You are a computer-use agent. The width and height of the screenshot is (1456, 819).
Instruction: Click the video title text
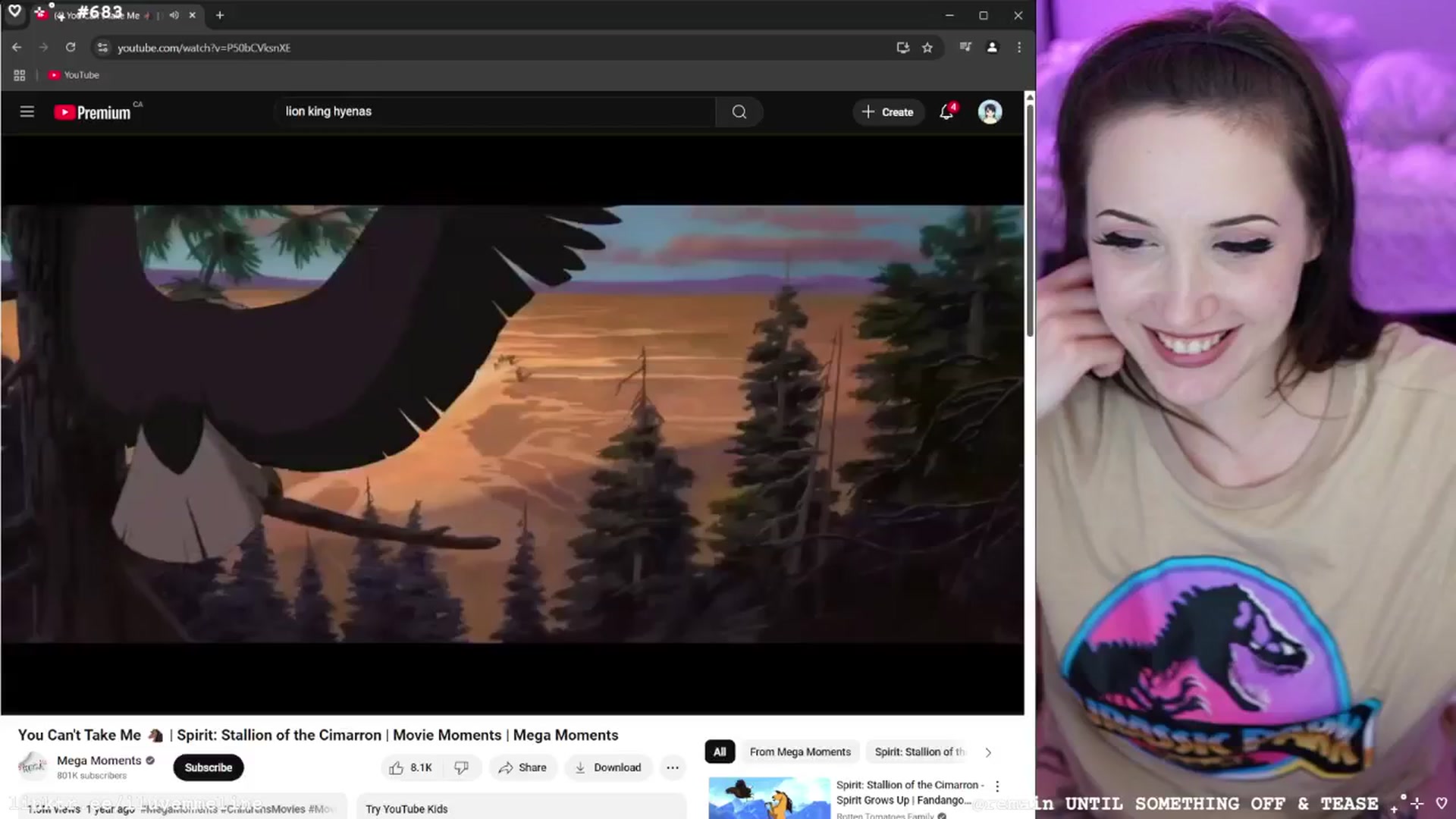[318, 735]
